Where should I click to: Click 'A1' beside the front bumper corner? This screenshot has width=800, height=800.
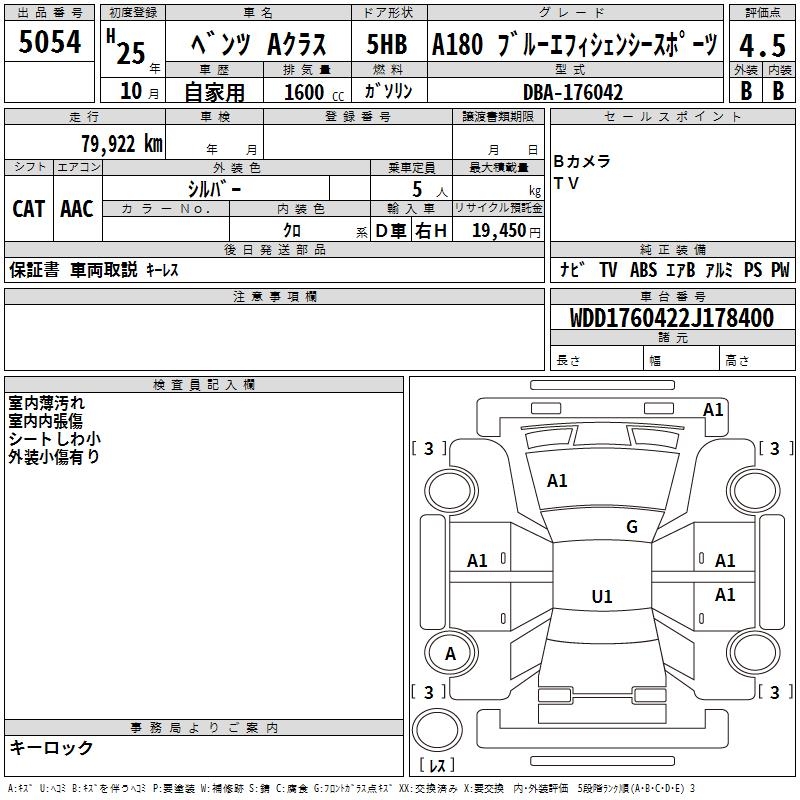[713, 410]
